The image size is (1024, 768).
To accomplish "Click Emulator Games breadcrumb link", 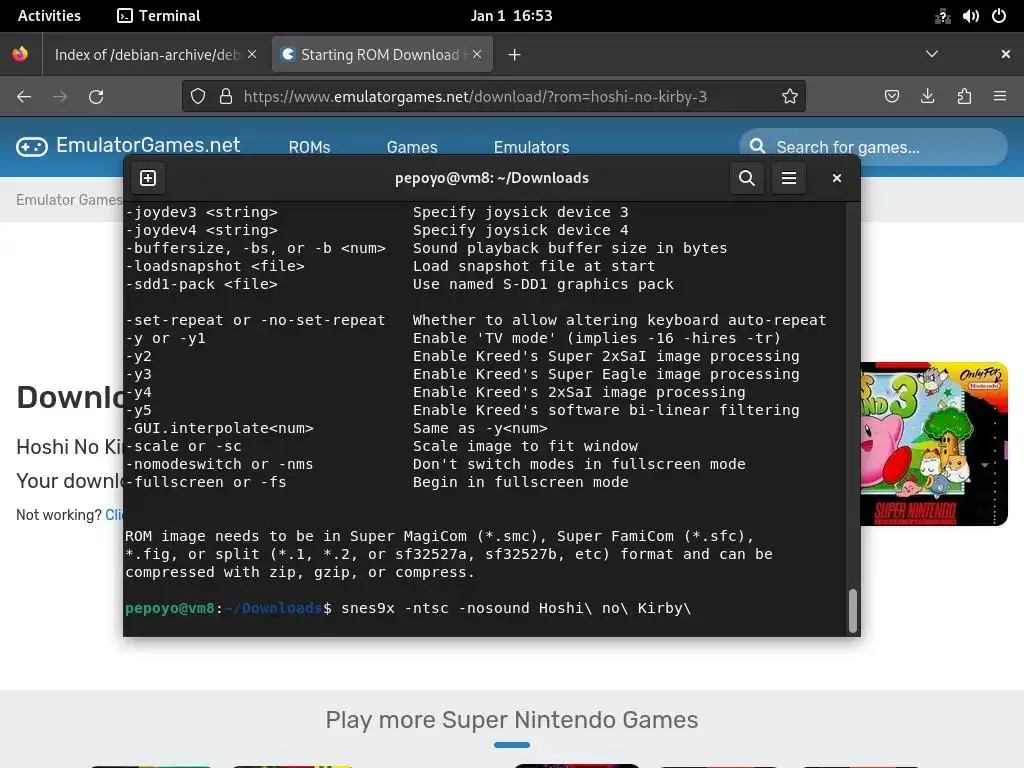I will [69, 200].
